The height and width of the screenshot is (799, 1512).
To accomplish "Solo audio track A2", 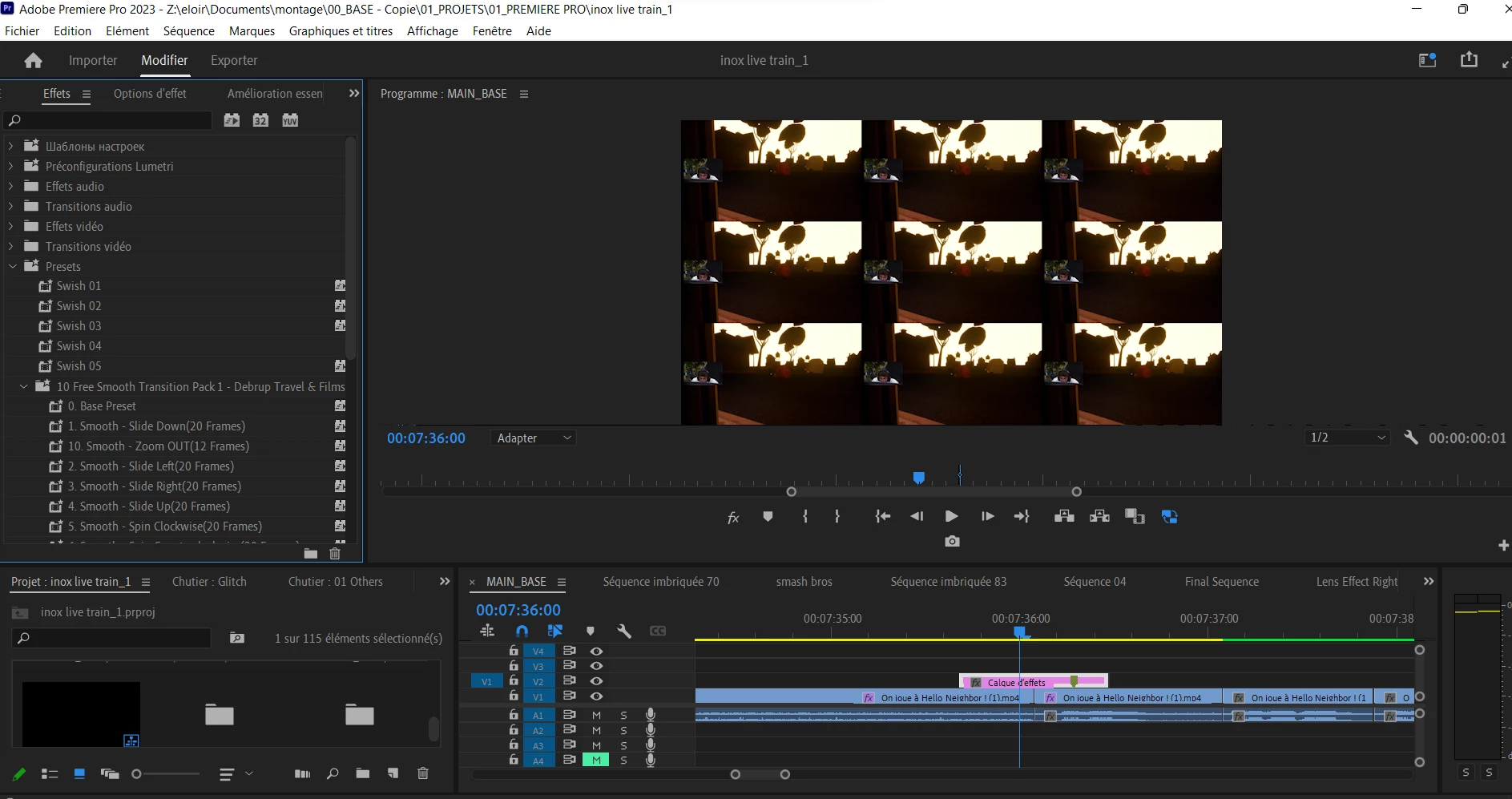I will tap(623, 730).
